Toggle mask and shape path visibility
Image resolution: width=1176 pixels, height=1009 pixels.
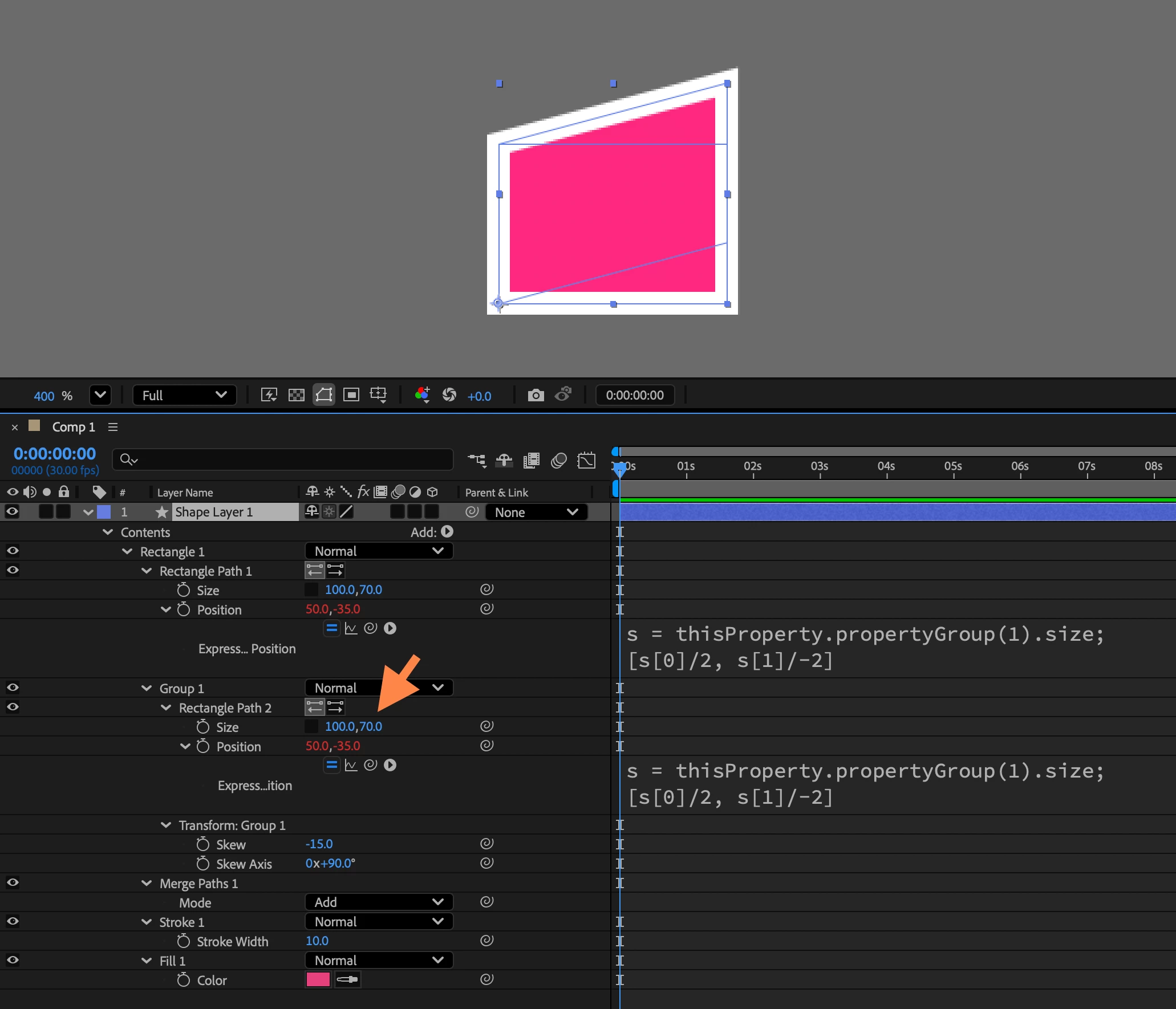pyautogui.click(x=323, y=395)
